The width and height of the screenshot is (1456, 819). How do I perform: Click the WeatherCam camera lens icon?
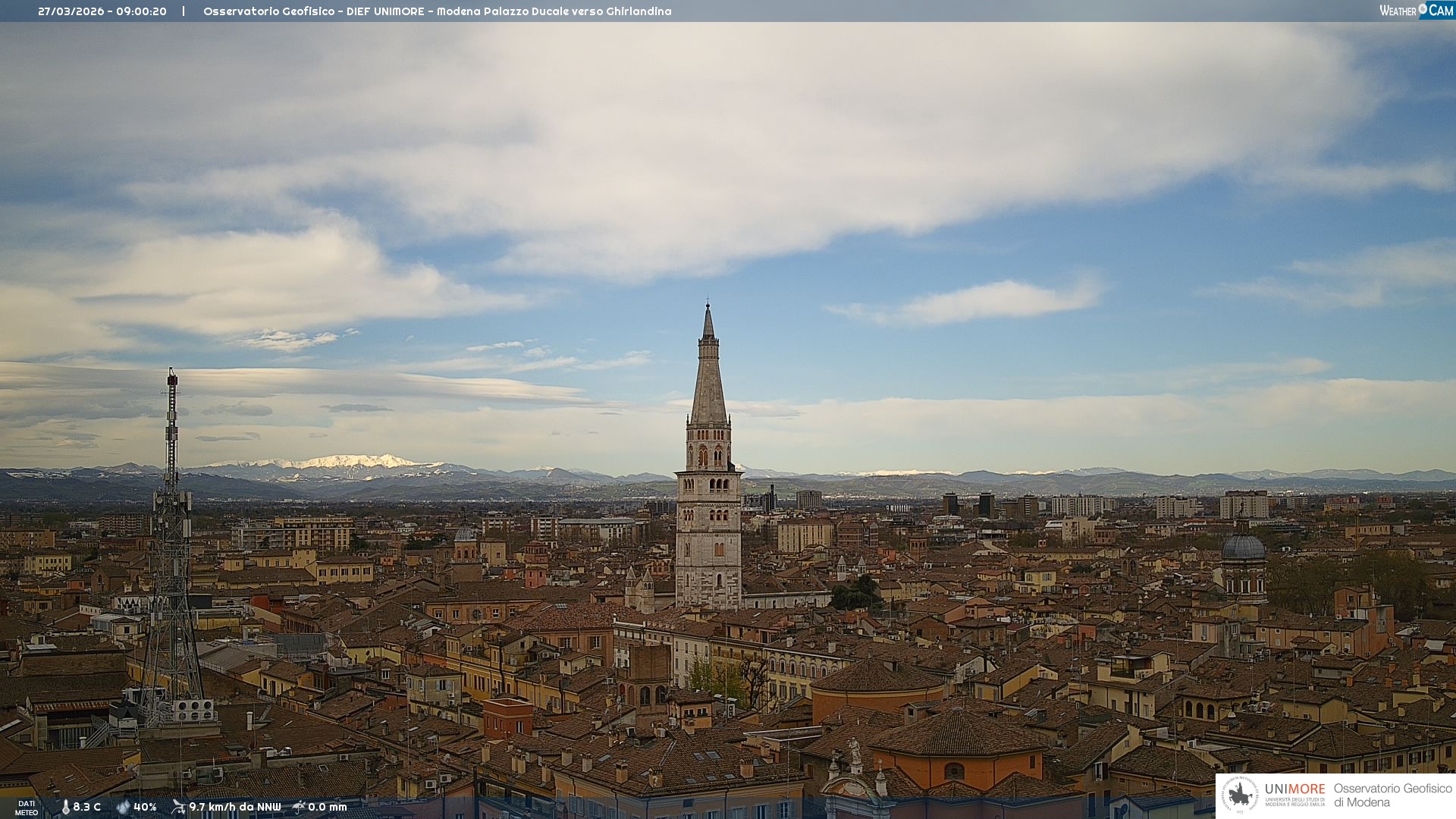pos(1423,9)
